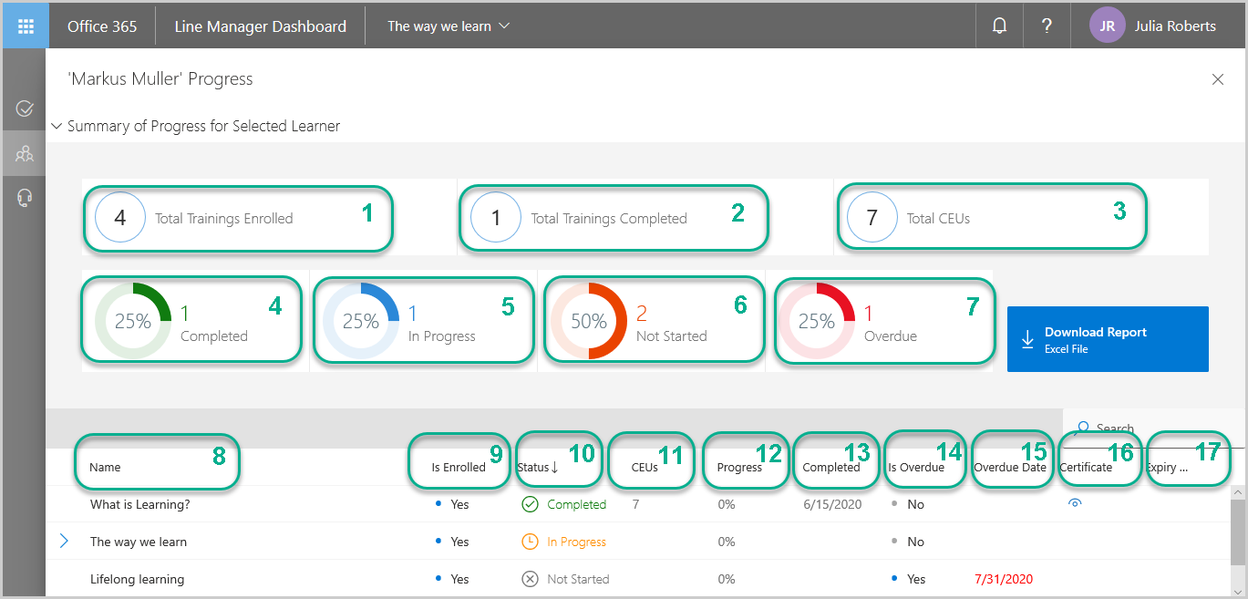View the certificate for What is Learning?
This screenshot has width=1248, height=599.
tap(1075, 504)
